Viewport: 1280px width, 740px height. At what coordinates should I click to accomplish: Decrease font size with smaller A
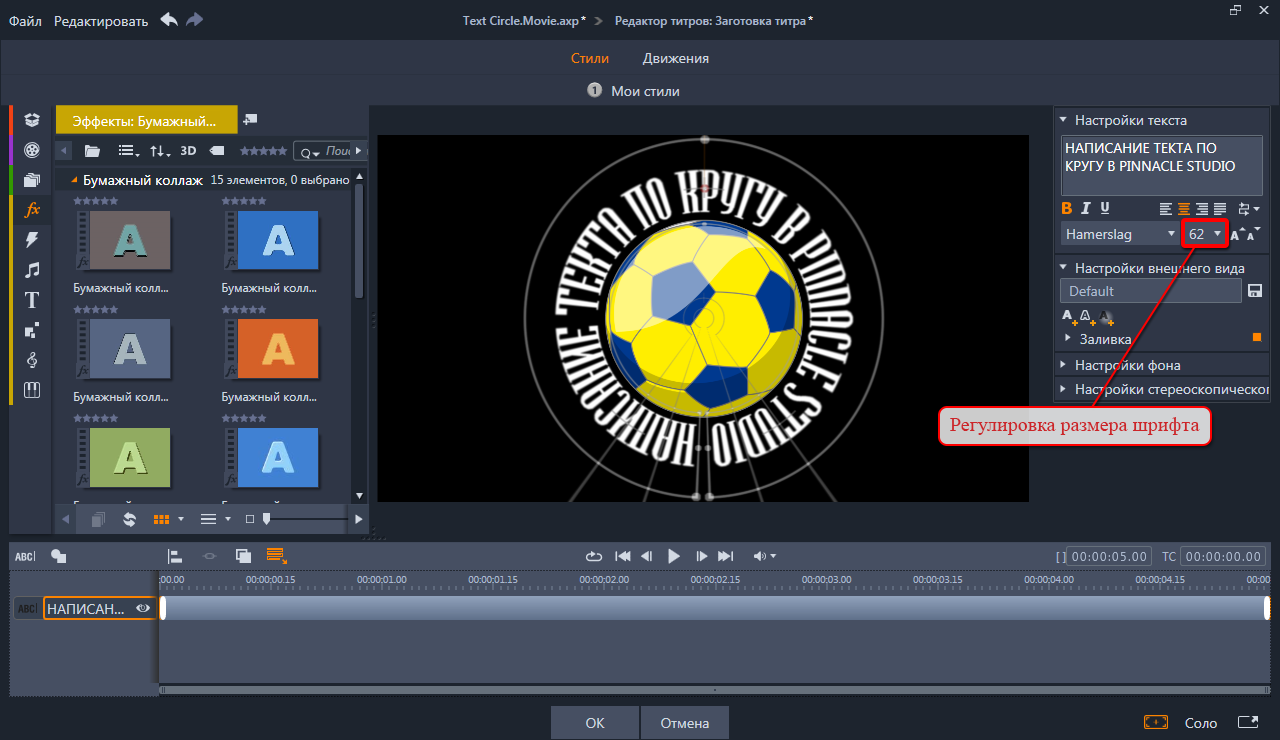[x=1255, y=233]
